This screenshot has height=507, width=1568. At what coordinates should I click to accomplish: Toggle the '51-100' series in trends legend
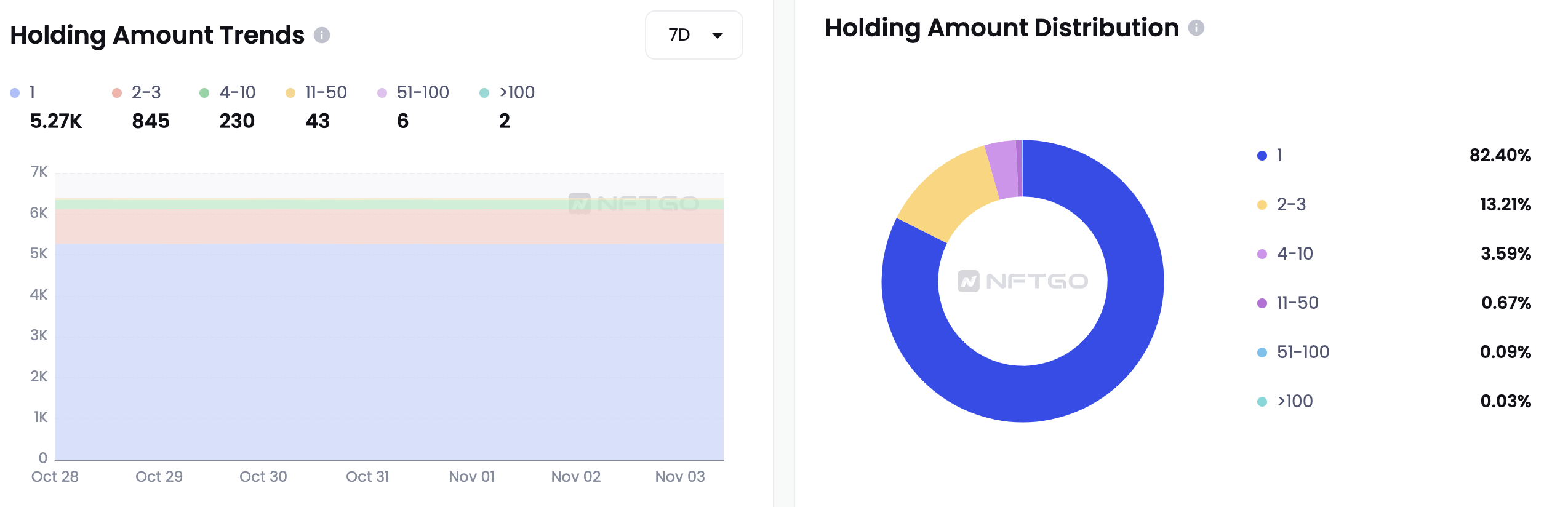(413, 92)
